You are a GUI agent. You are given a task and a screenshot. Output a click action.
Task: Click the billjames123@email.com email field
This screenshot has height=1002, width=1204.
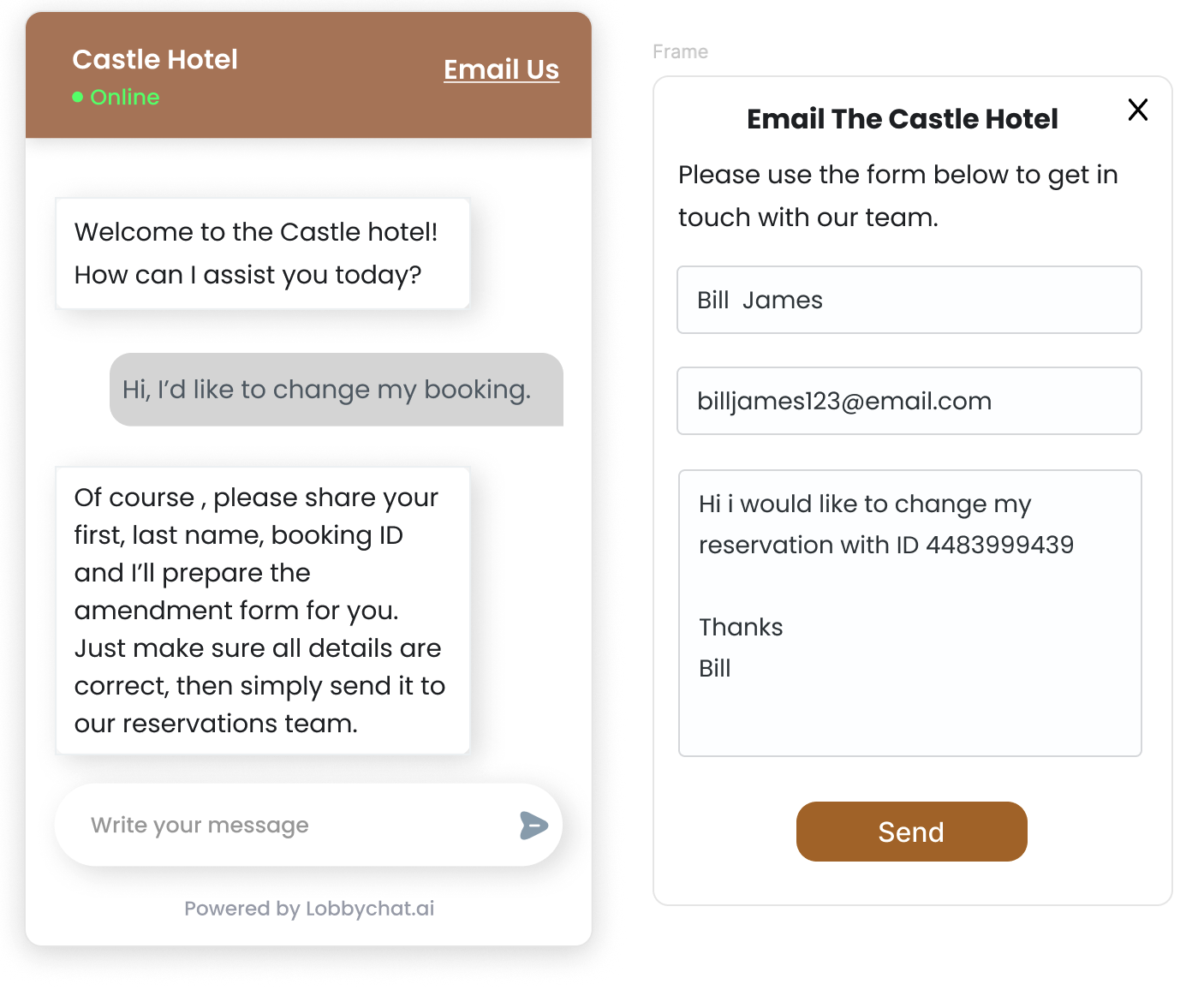(x=909, y=401)
